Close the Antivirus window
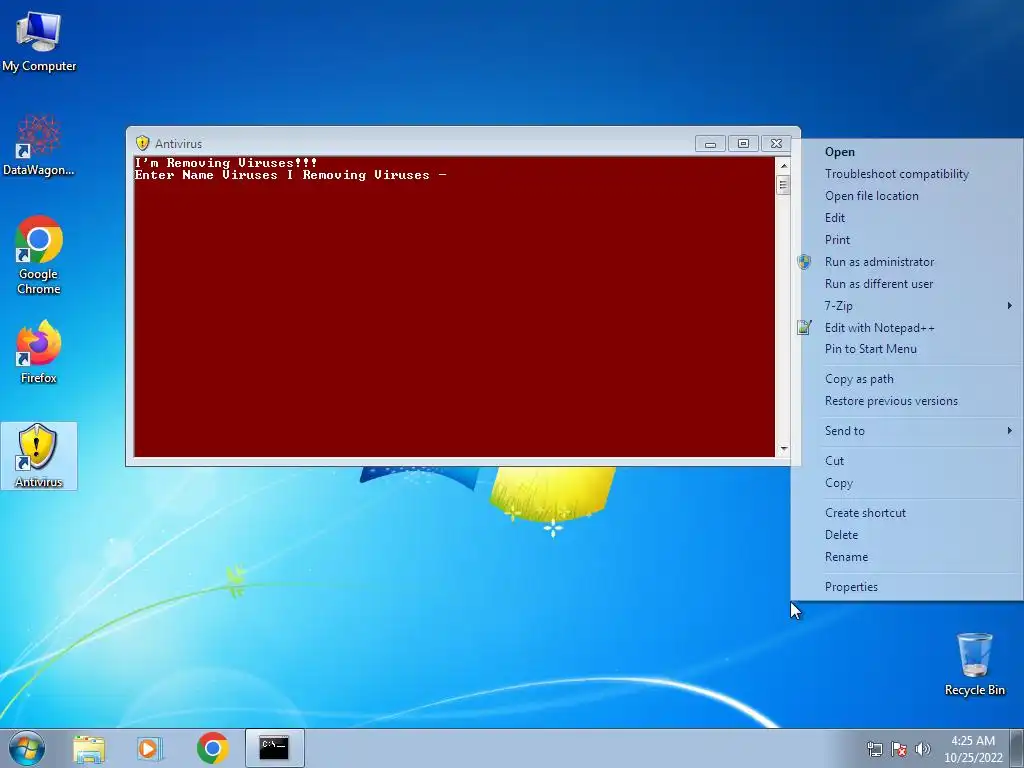This screenshot has height=768, width=1024. [x=776, y=144]
